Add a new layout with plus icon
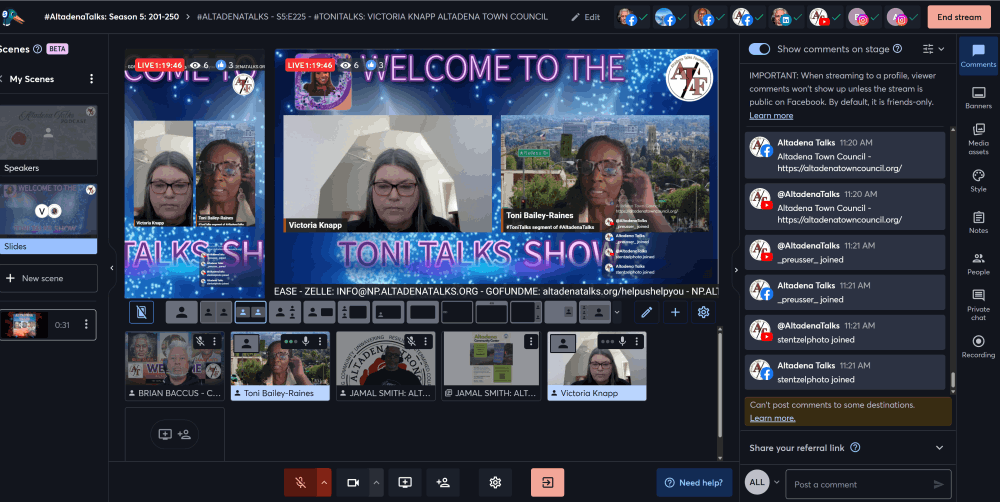This screenshot has width=1000, height=502. click(675, 312)
